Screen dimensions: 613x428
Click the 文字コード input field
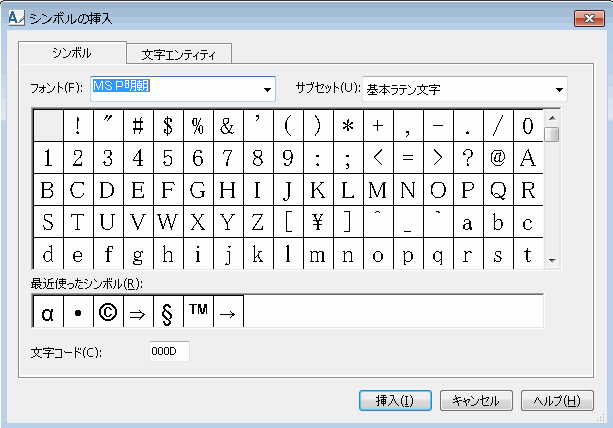(169, 351)
